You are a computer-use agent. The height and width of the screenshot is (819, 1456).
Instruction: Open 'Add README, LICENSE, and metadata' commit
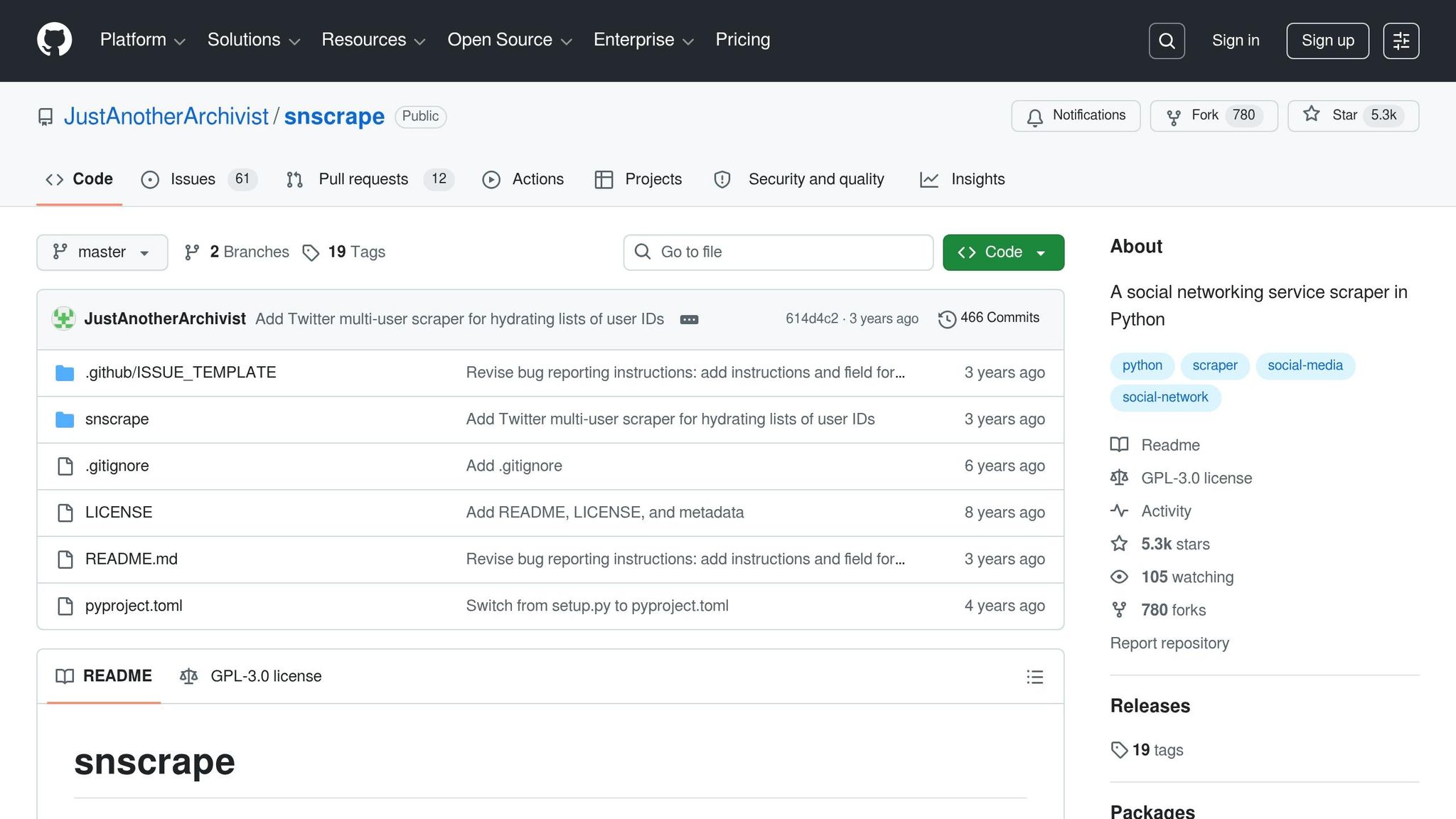pyautogui.click(x=605, y=513)
